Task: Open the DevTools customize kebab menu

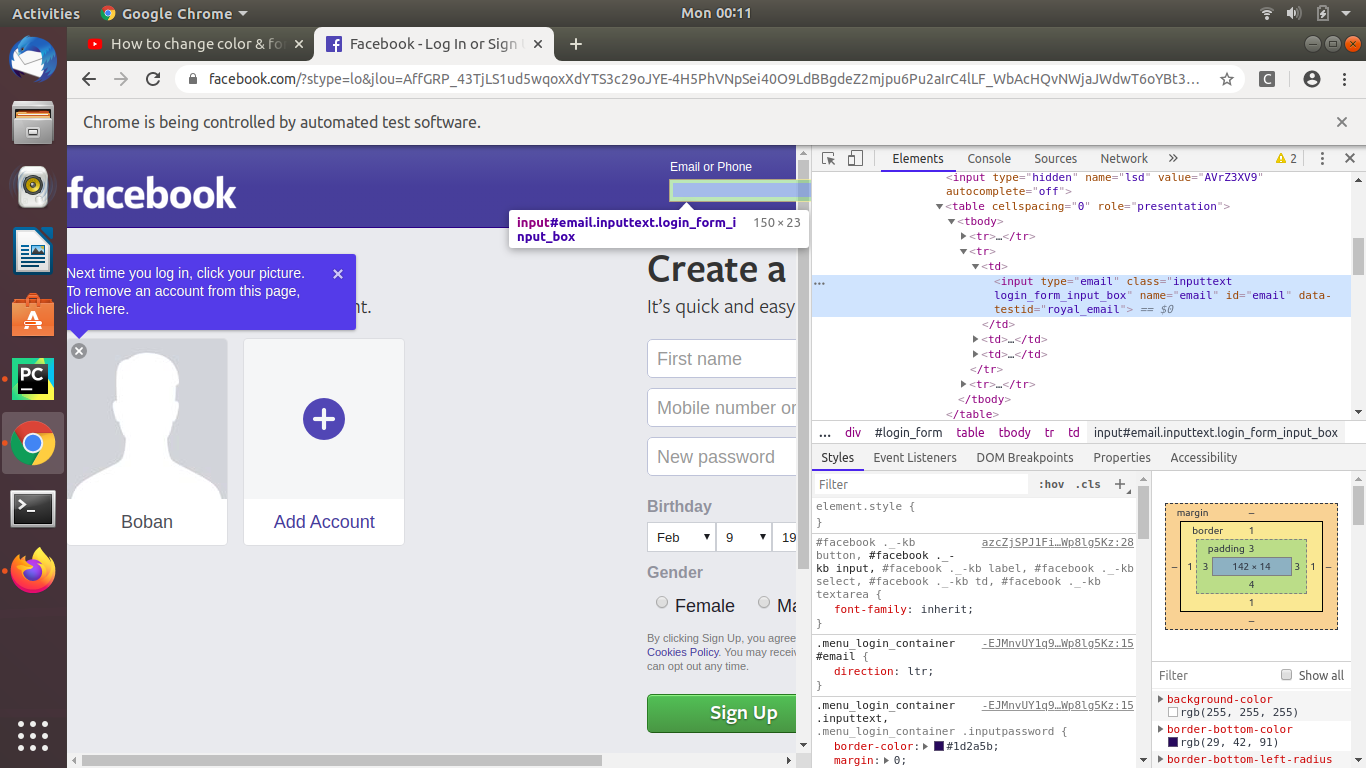Action: pyautogui.click(x=1322, y=159)
